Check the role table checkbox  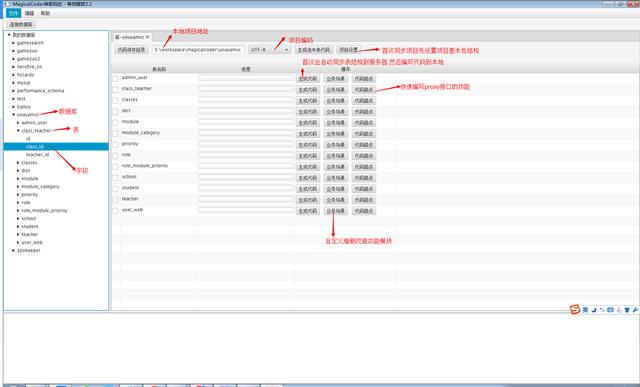(x=116, y=156)
